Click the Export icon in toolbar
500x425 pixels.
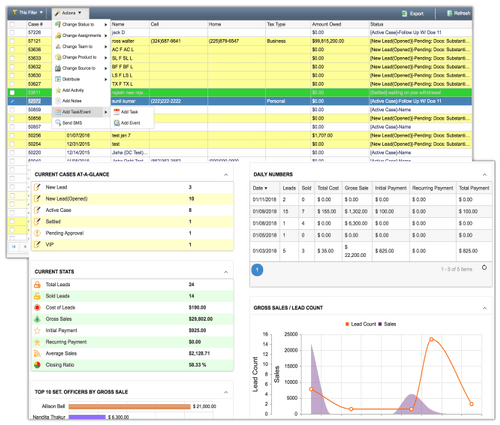tap(404, 14)
